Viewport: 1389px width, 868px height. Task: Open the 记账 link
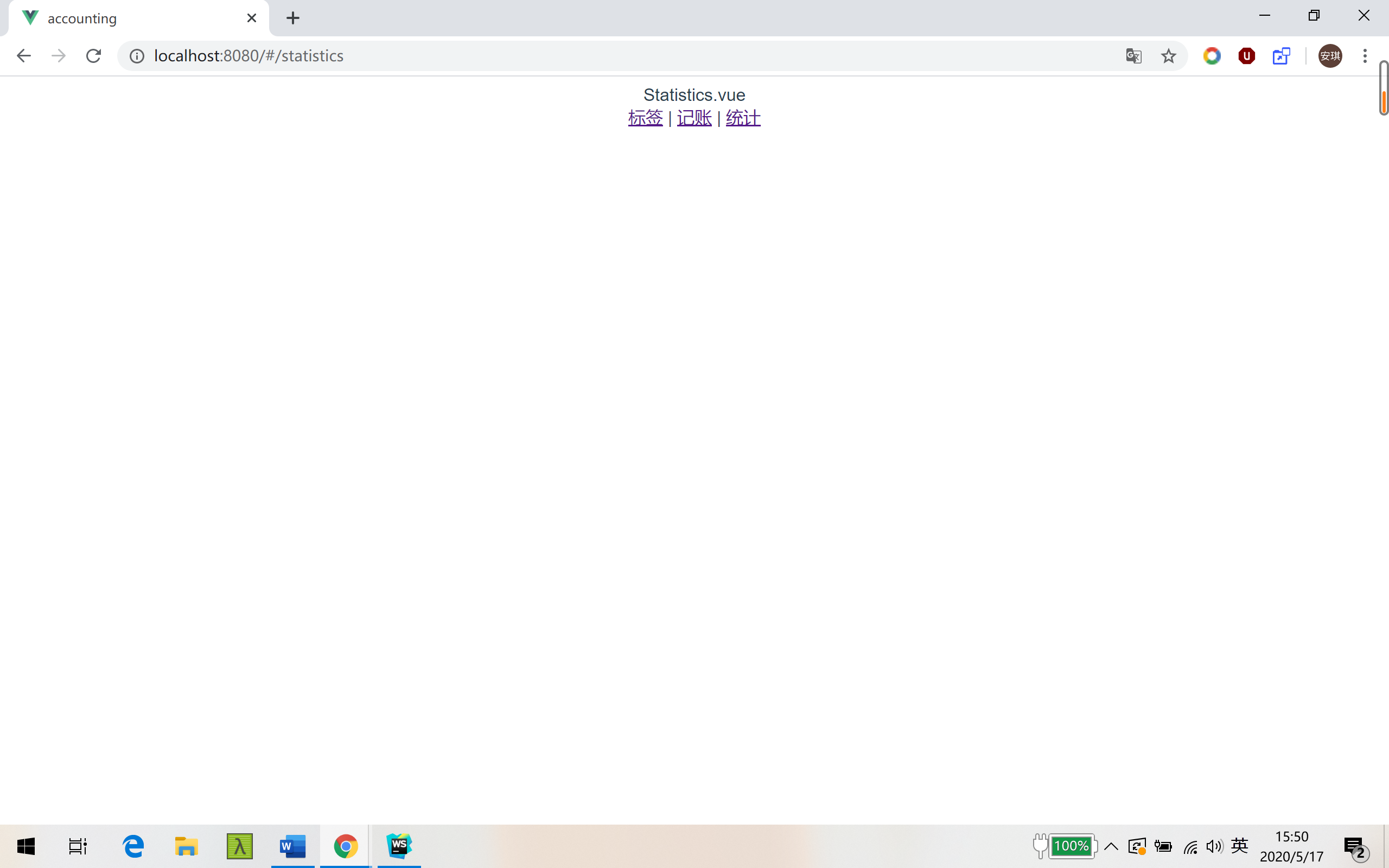[694, 118]
